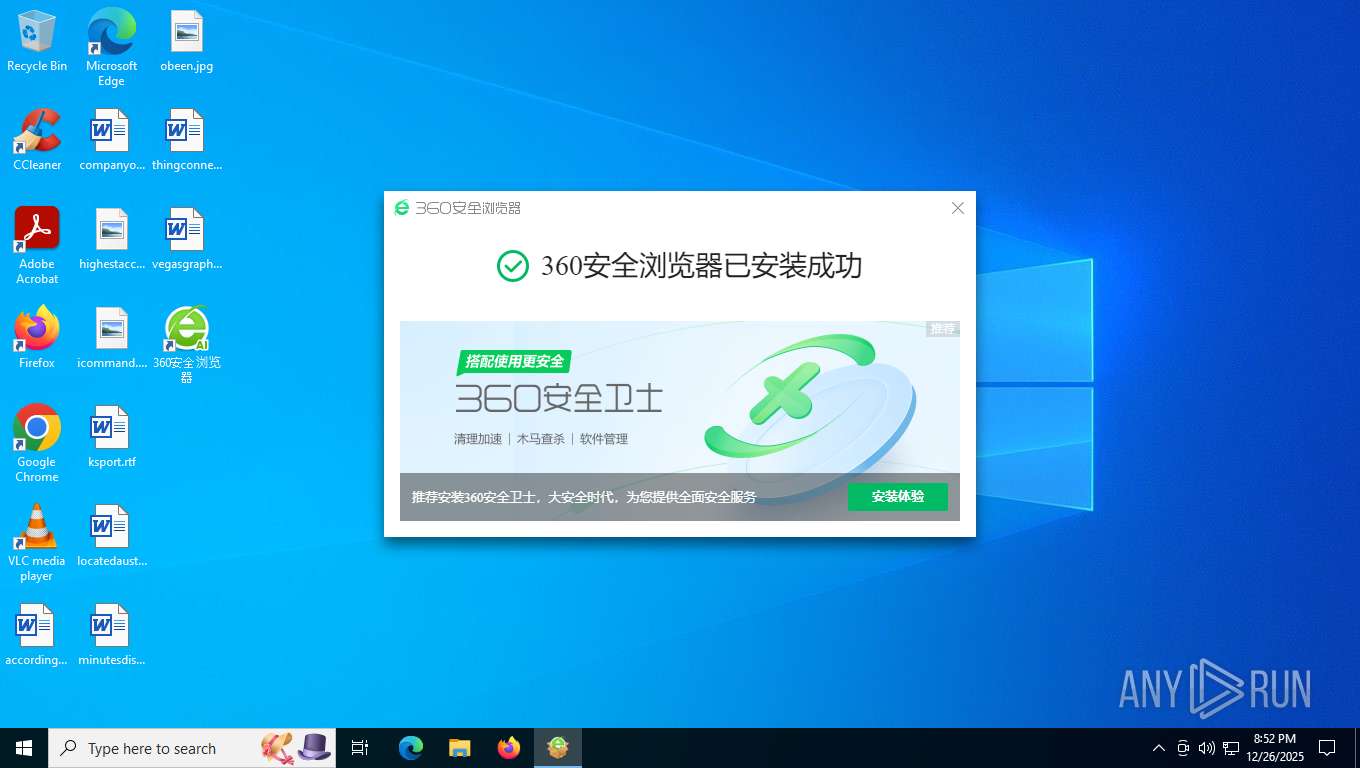Close the 360安全浏览器 installer dialog
Screen dimensions: 1360x768
[957, 208]
